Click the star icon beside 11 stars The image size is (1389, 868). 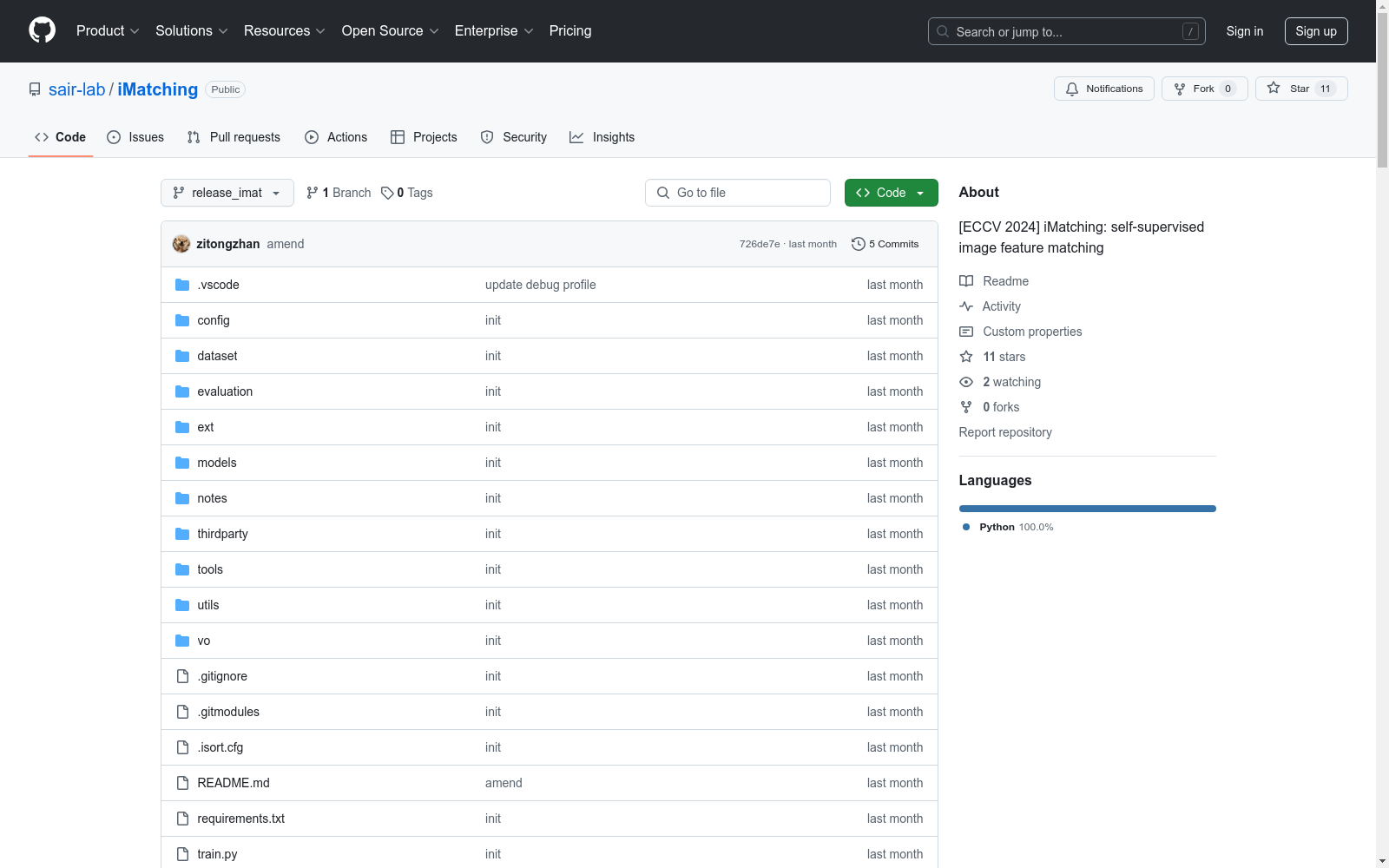(966, 357)
